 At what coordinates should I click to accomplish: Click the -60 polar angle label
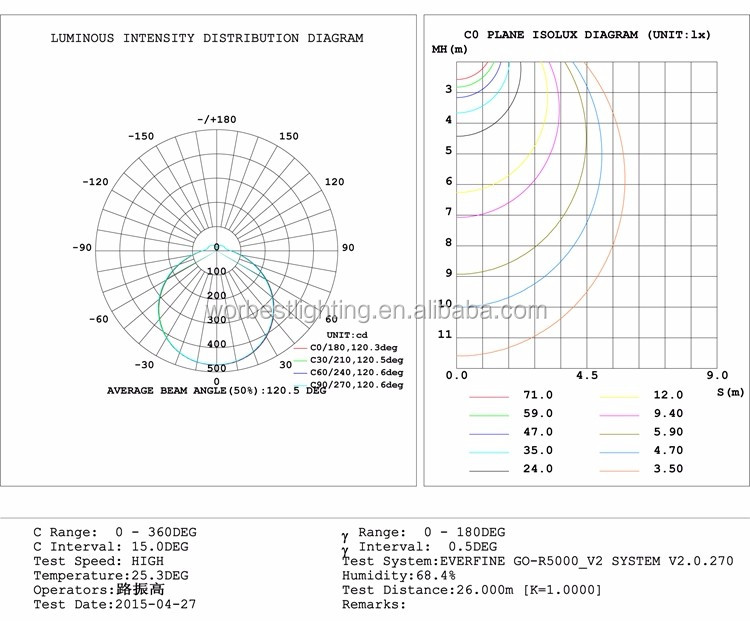click(99, 319)
